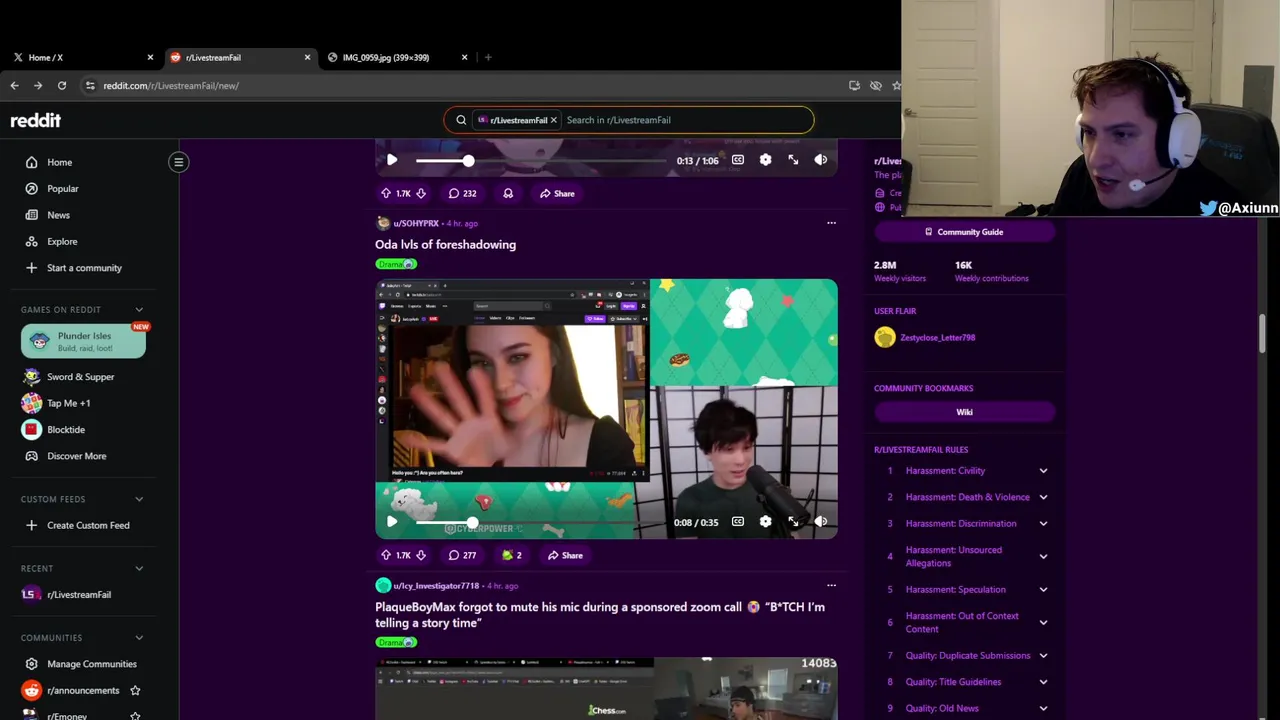Upvote the Oda foreshadowing post

pos(386,555)
